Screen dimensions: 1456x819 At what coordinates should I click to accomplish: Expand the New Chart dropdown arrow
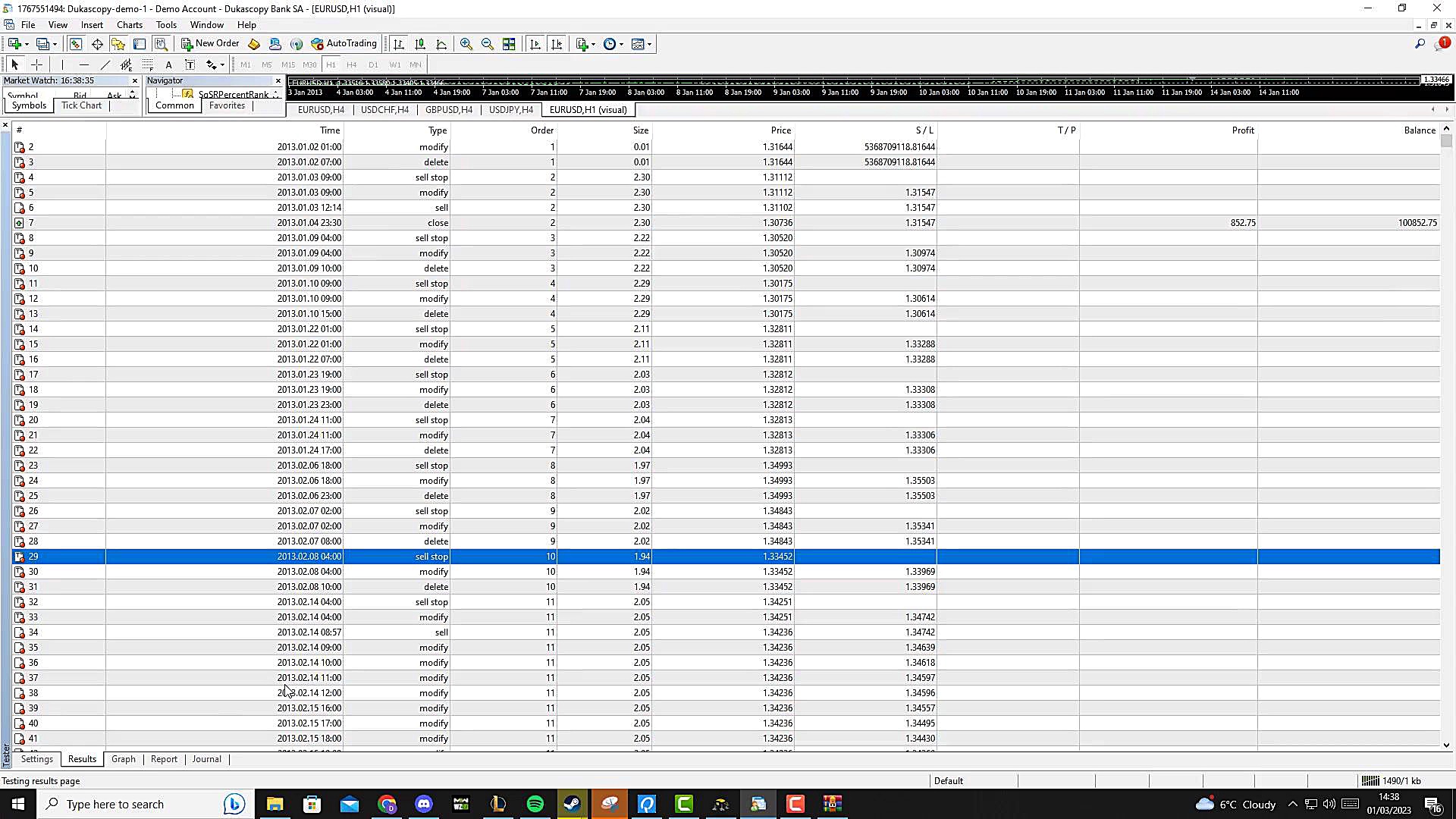pos(27,44)
